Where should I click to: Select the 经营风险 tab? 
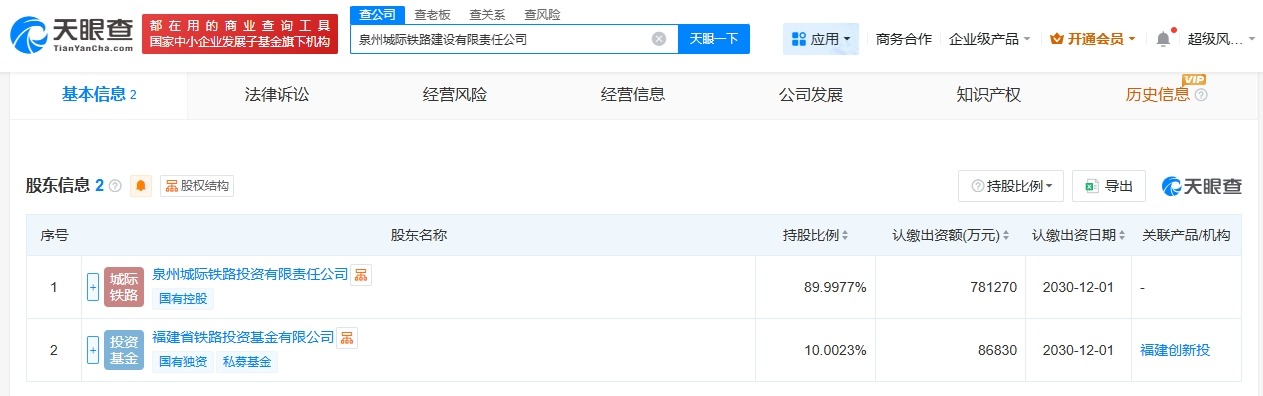(x=455, y=95)
